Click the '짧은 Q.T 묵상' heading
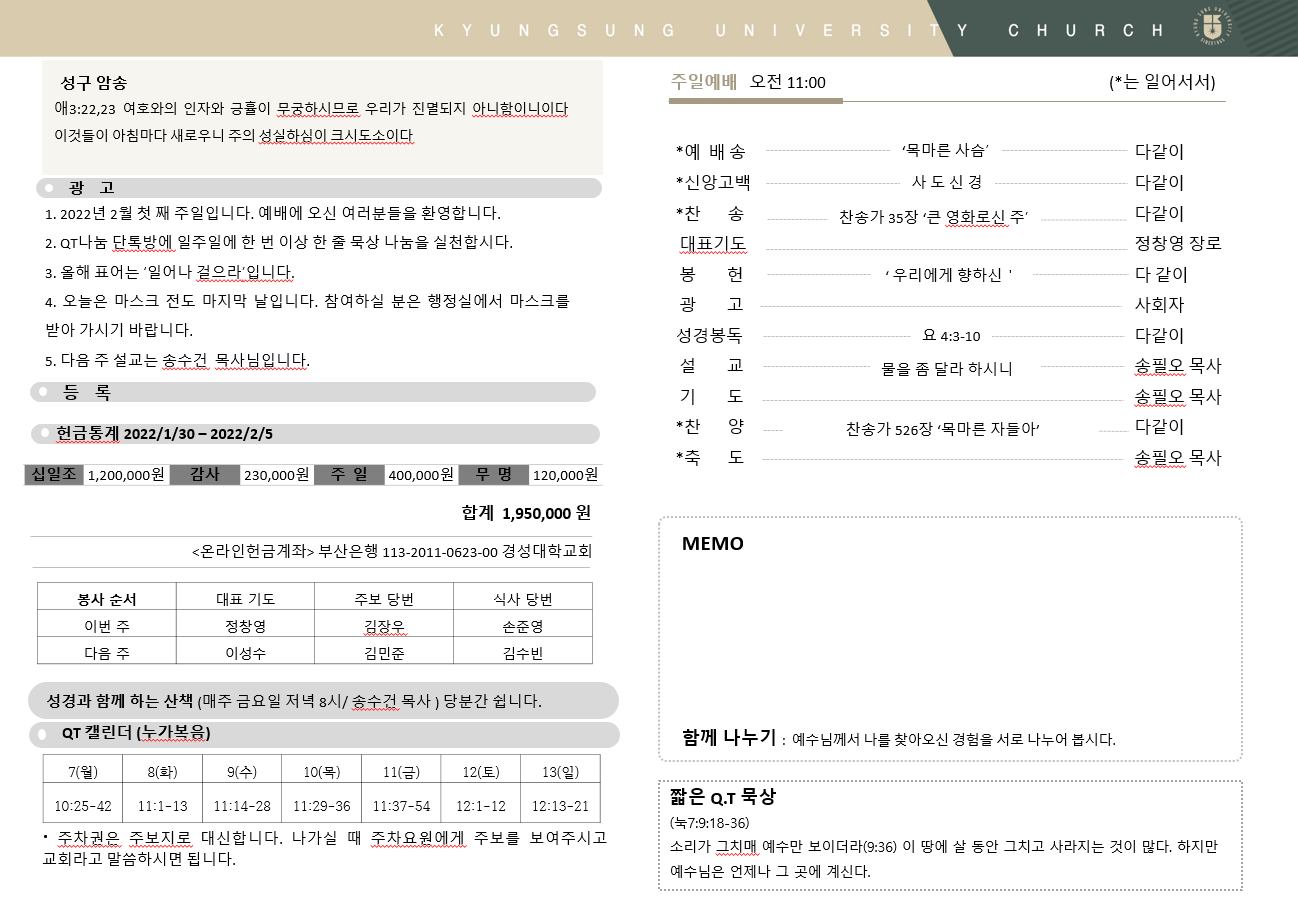1298x918 pixels. click(723, 798)
